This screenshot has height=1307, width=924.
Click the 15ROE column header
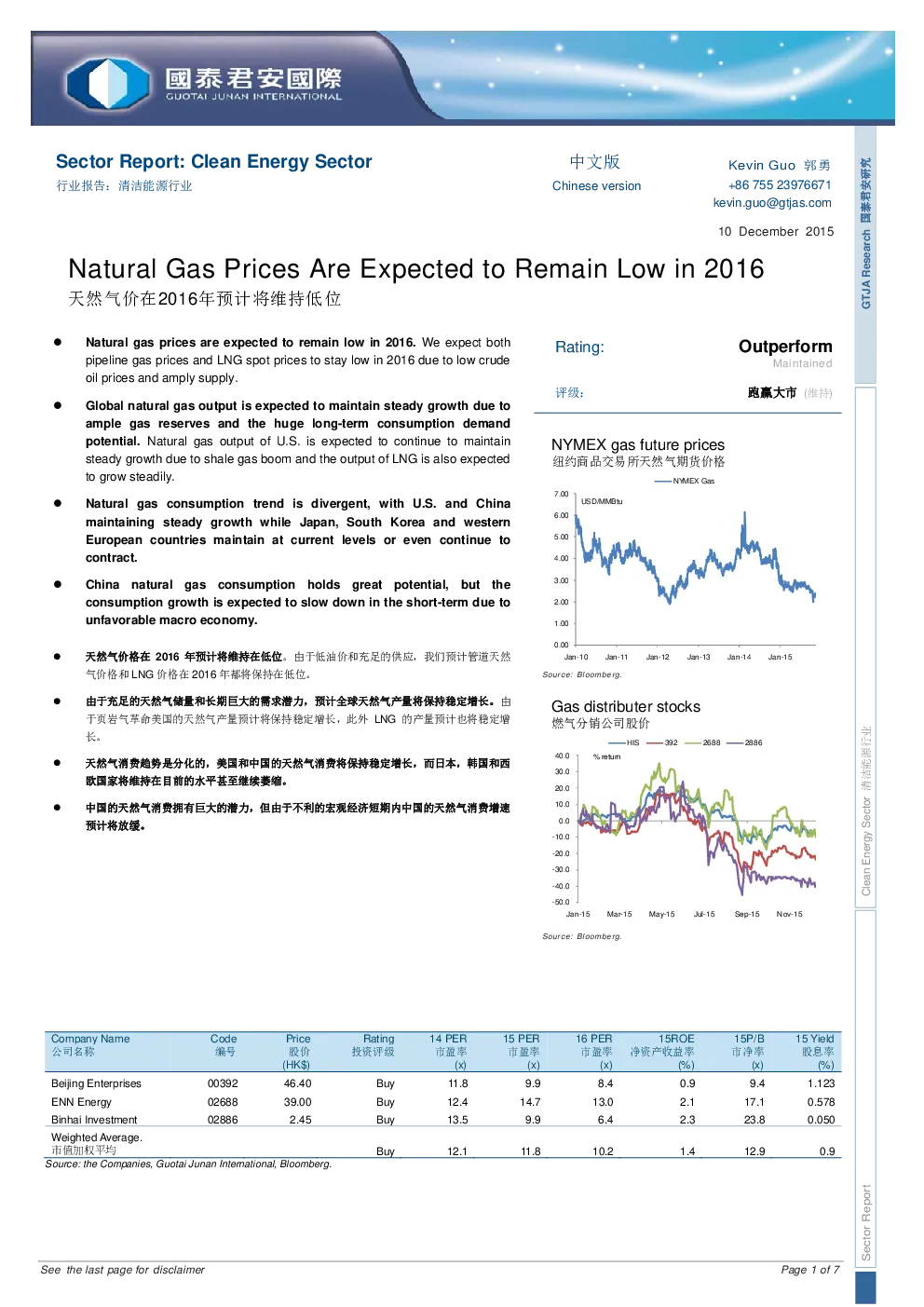point(663,1052)
